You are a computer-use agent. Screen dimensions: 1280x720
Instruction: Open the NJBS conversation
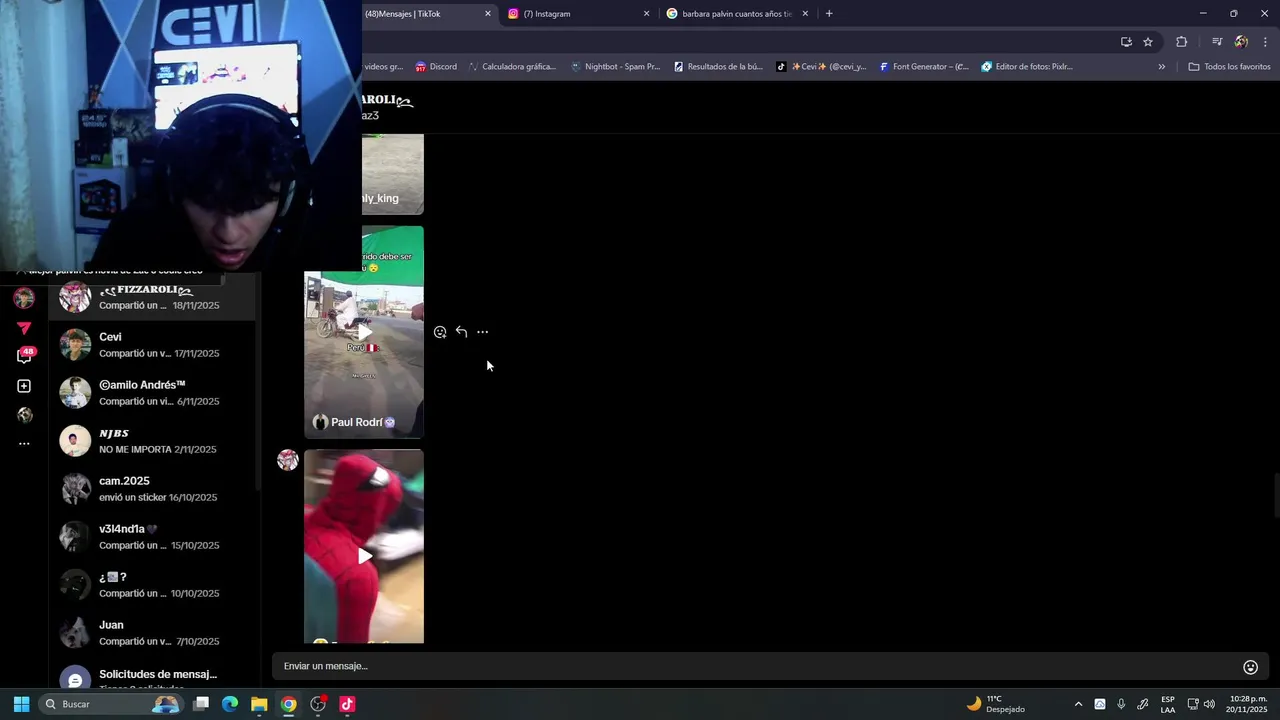[x=152, y=441]
